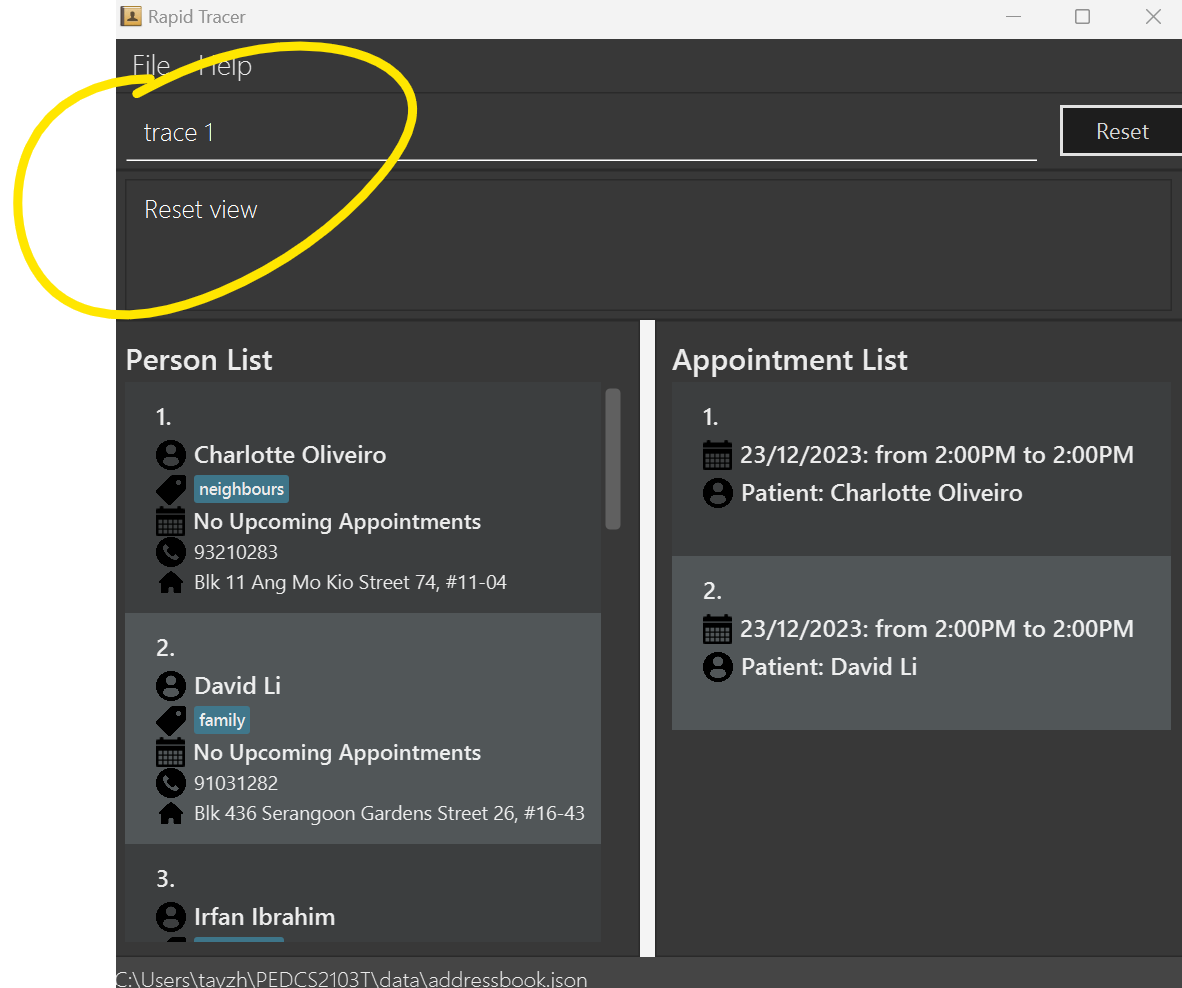The image size is (1182, 988).
Task: Click the 'family' tag label
Action: coord(222,720)
